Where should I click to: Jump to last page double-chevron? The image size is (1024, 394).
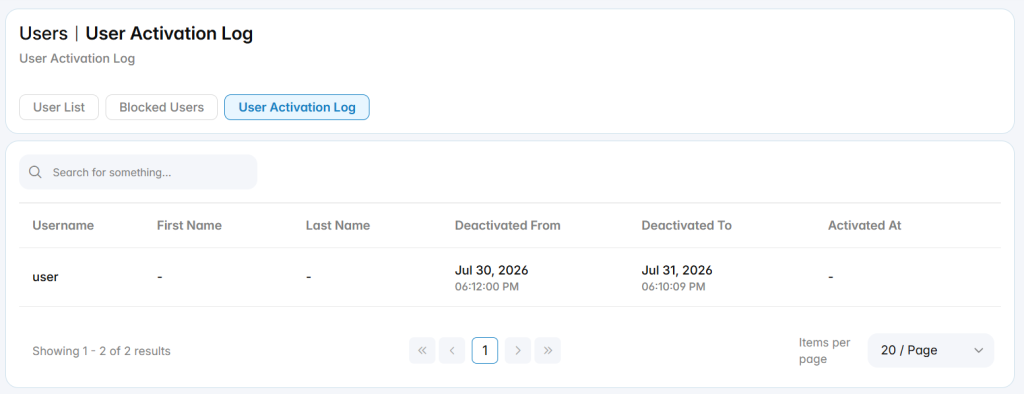click(548, 350)
